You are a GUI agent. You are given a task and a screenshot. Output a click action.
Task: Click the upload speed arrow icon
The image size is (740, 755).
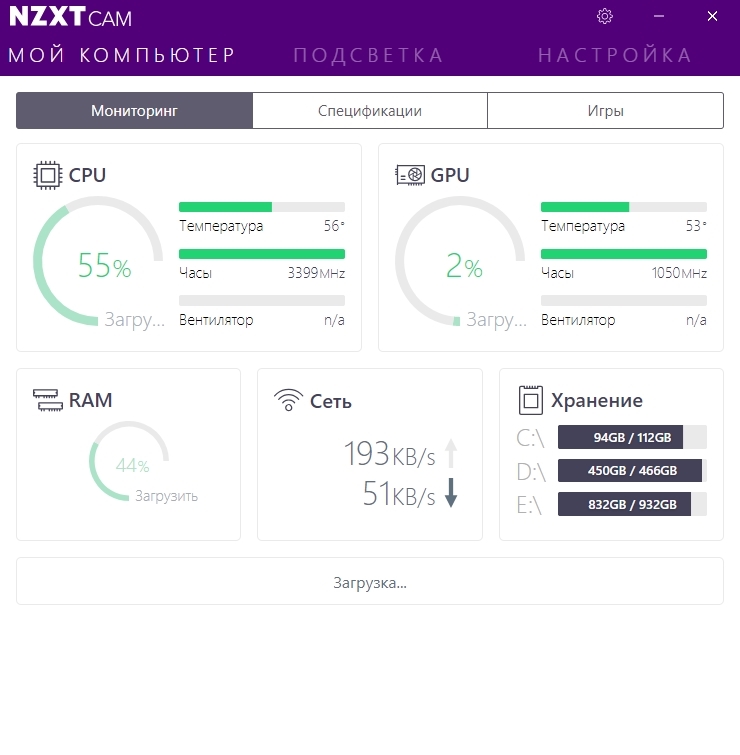(x=451, y=455)
